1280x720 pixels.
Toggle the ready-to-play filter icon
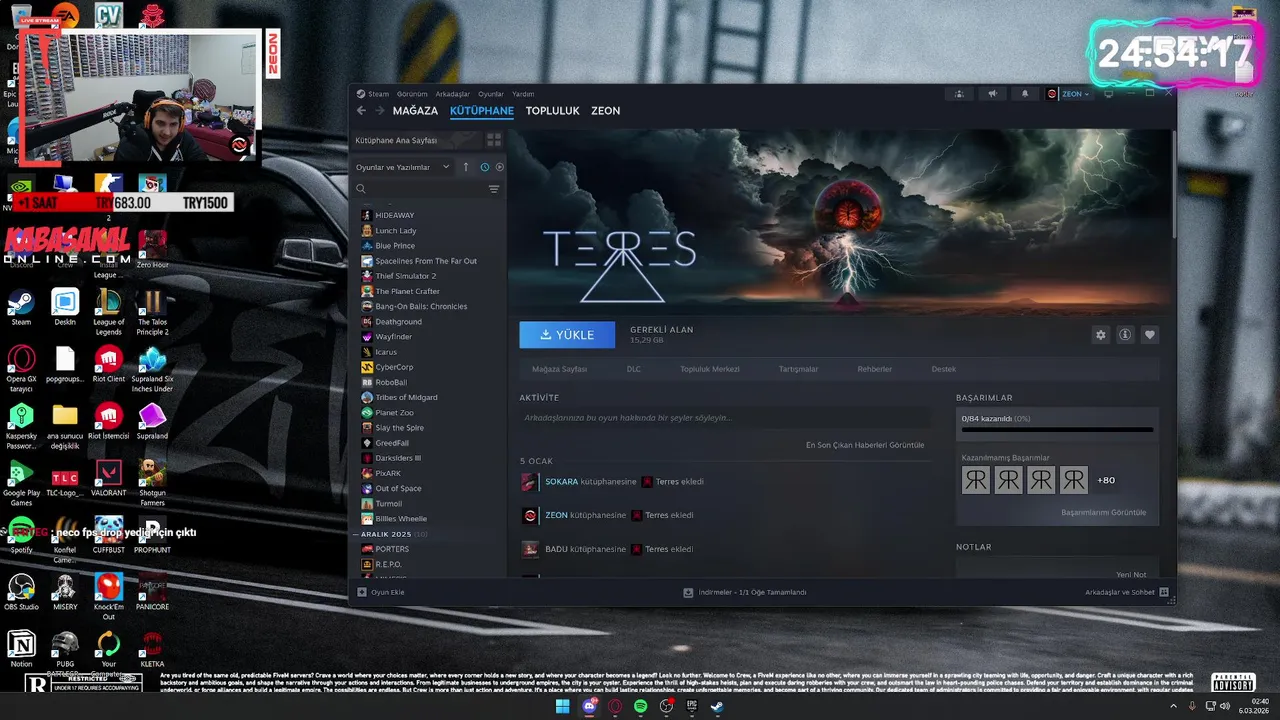coord(499,167)
